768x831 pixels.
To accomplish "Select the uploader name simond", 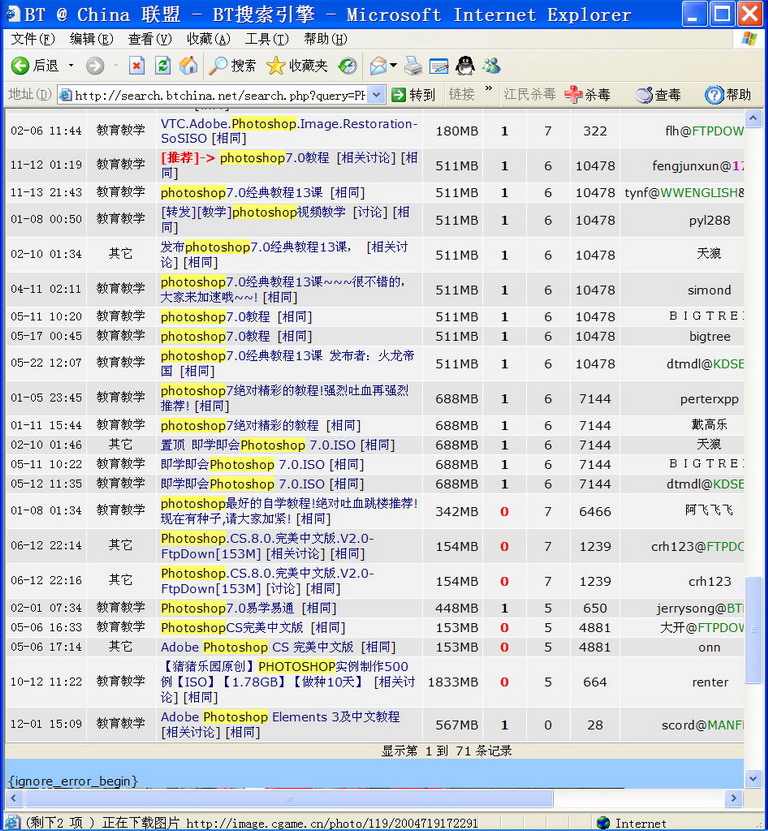I will pos(709,290).
